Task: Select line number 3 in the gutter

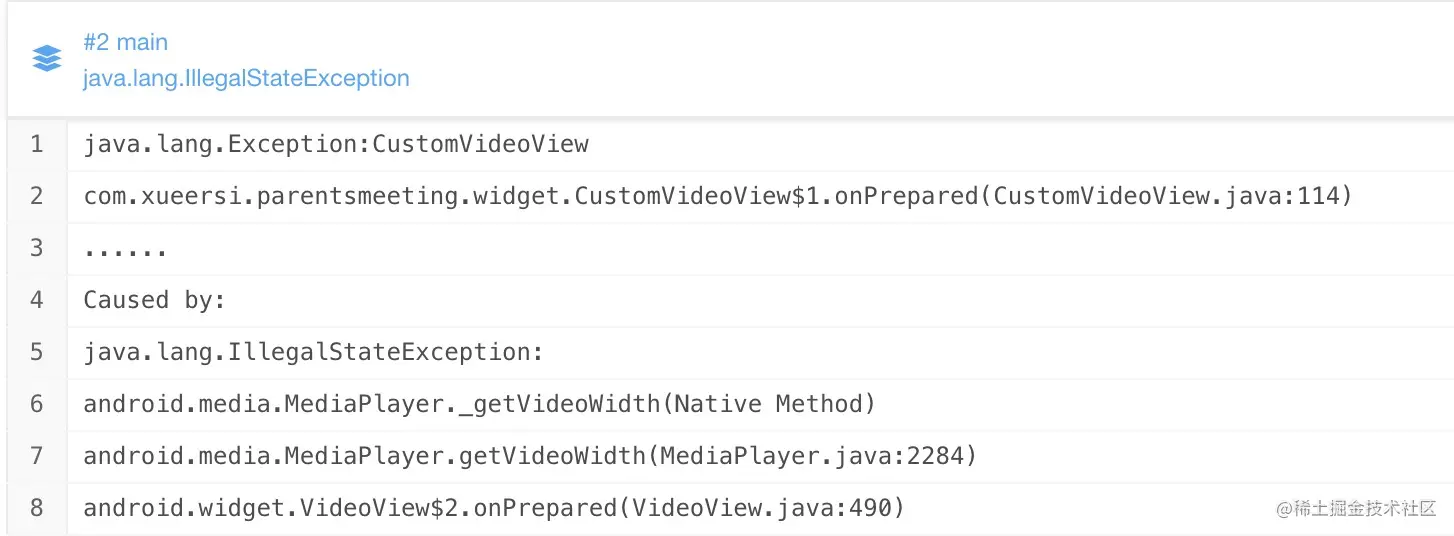Action: 37,248
